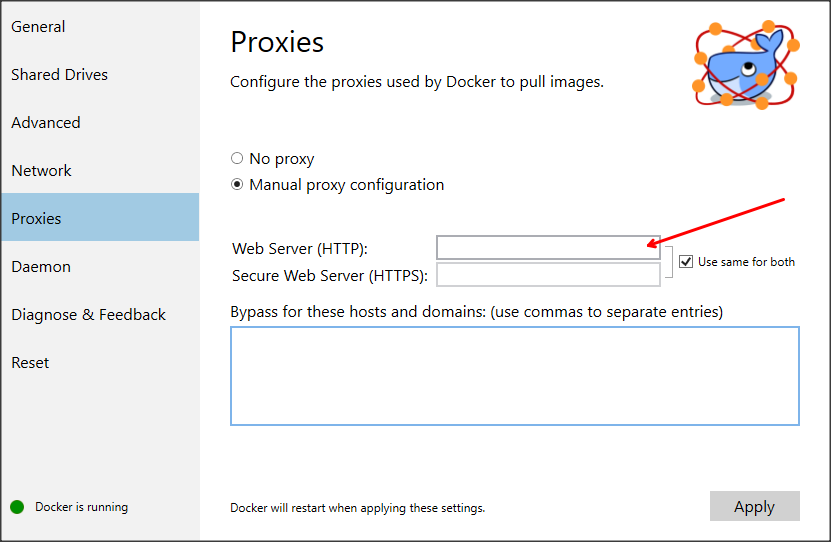This screenshot has height=542, width=831.
Task: Focus the Secure Web Server (HTTPS) field
Action: tap(548, 275)
